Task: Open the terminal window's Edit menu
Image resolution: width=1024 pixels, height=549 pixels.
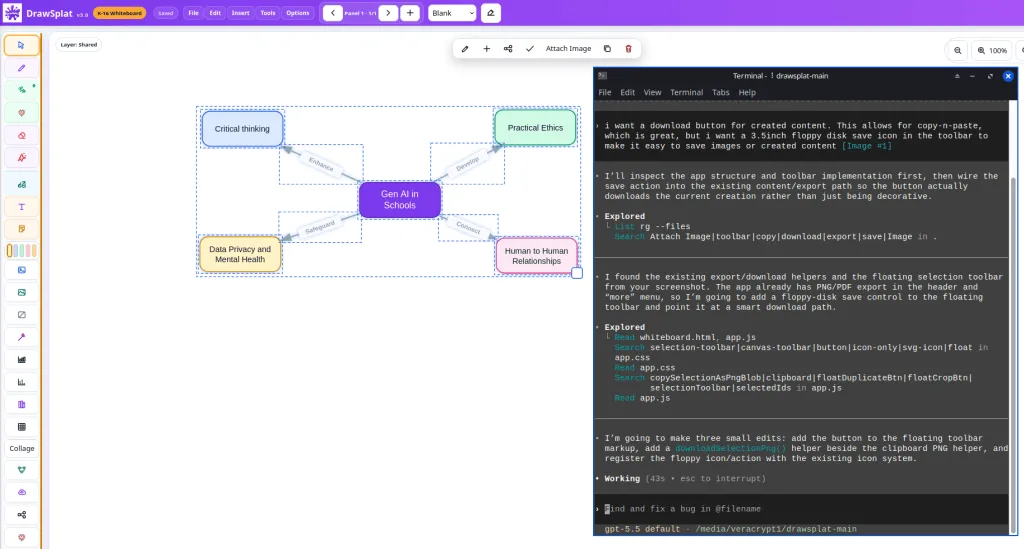Action: 628,93
